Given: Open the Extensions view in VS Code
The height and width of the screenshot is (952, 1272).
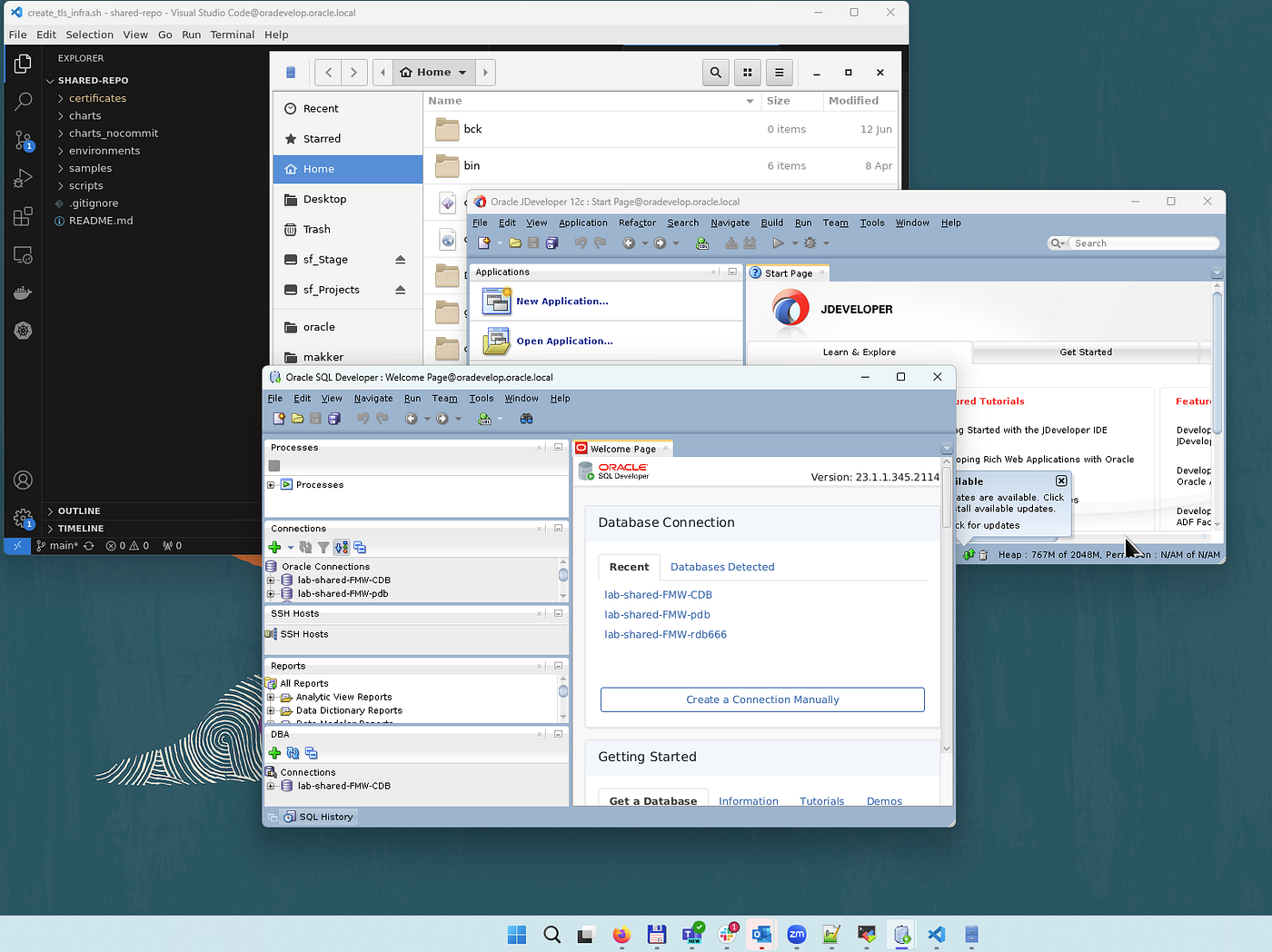Looking at the screenshot, I should [x=24, y=216].
